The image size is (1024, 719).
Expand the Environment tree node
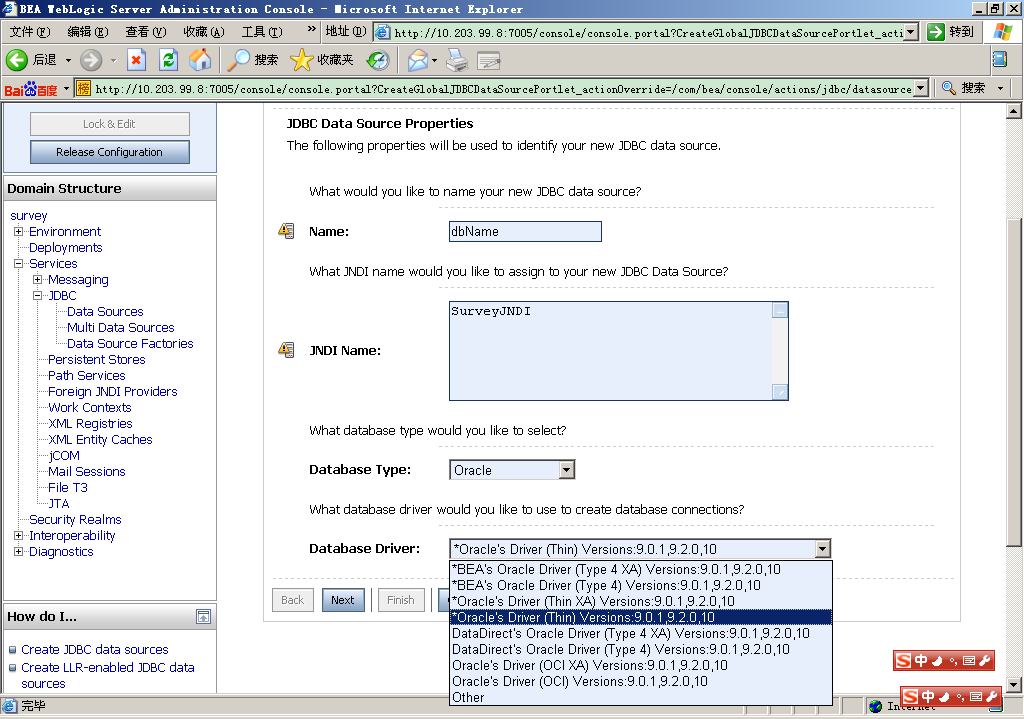pos(19,232)
